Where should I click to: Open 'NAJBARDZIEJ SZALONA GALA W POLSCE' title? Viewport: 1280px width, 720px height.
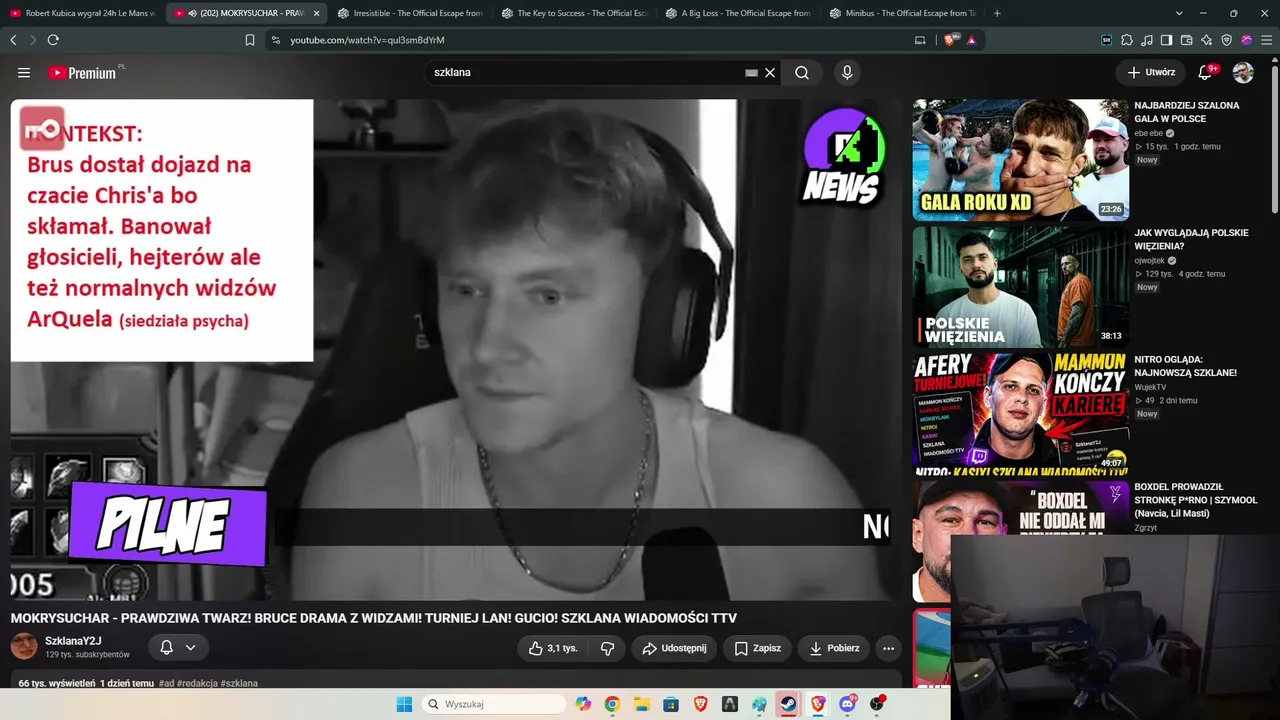pos(1187,112)
